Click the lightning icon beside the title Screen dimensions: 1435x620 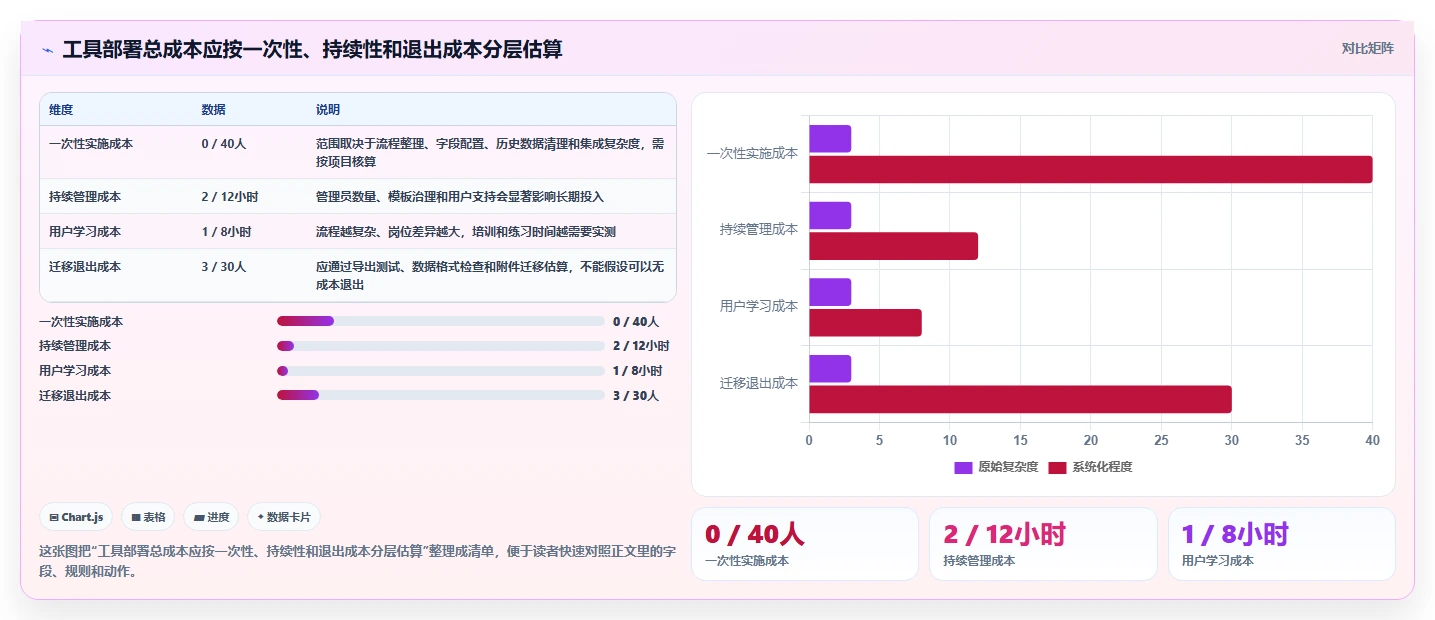click(47, 50)
